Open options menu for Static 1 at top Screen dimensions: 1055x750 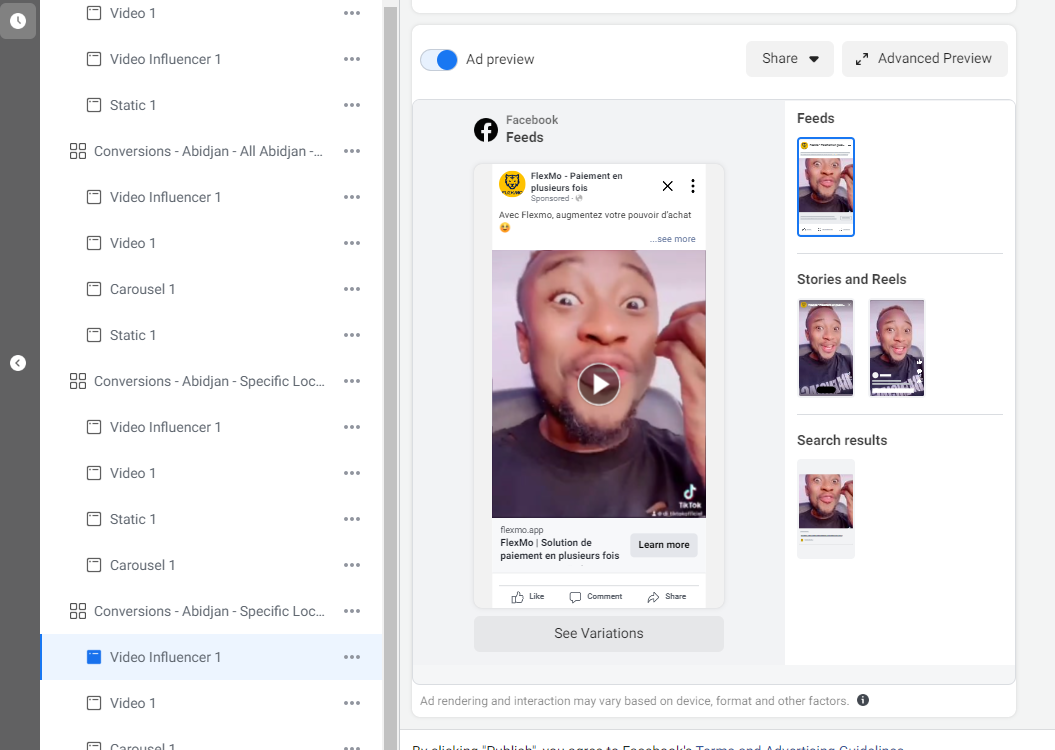[x=352, y=105]
